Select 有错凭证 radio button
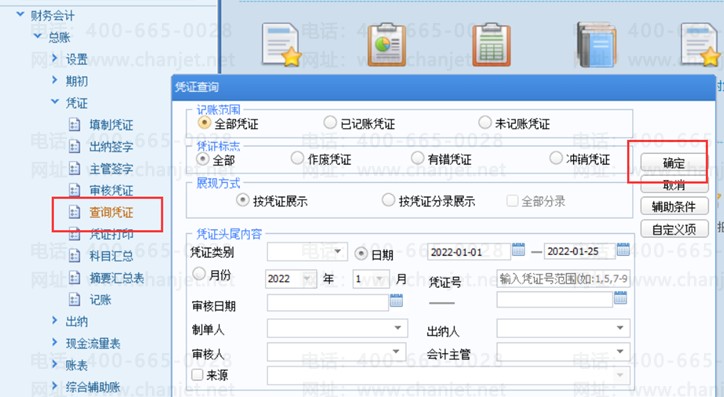Image resolution: width=724 pixels, height=397 pixels. pos(417,158)
